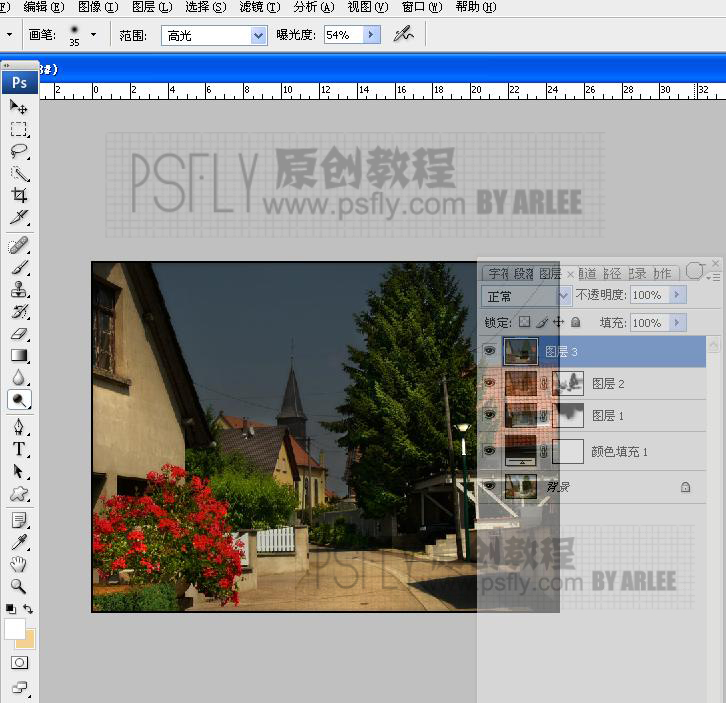Select the 图层 1 layer mask thumbnail
This screenshot has height=703, width=726.
point(568,415)
